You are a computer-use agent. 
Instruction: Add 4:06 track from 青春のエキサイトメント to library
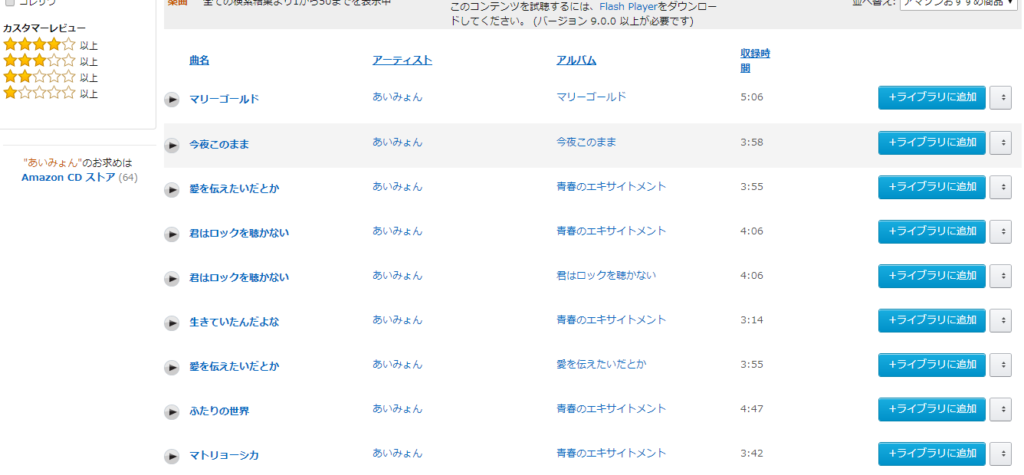click(932, 231)
